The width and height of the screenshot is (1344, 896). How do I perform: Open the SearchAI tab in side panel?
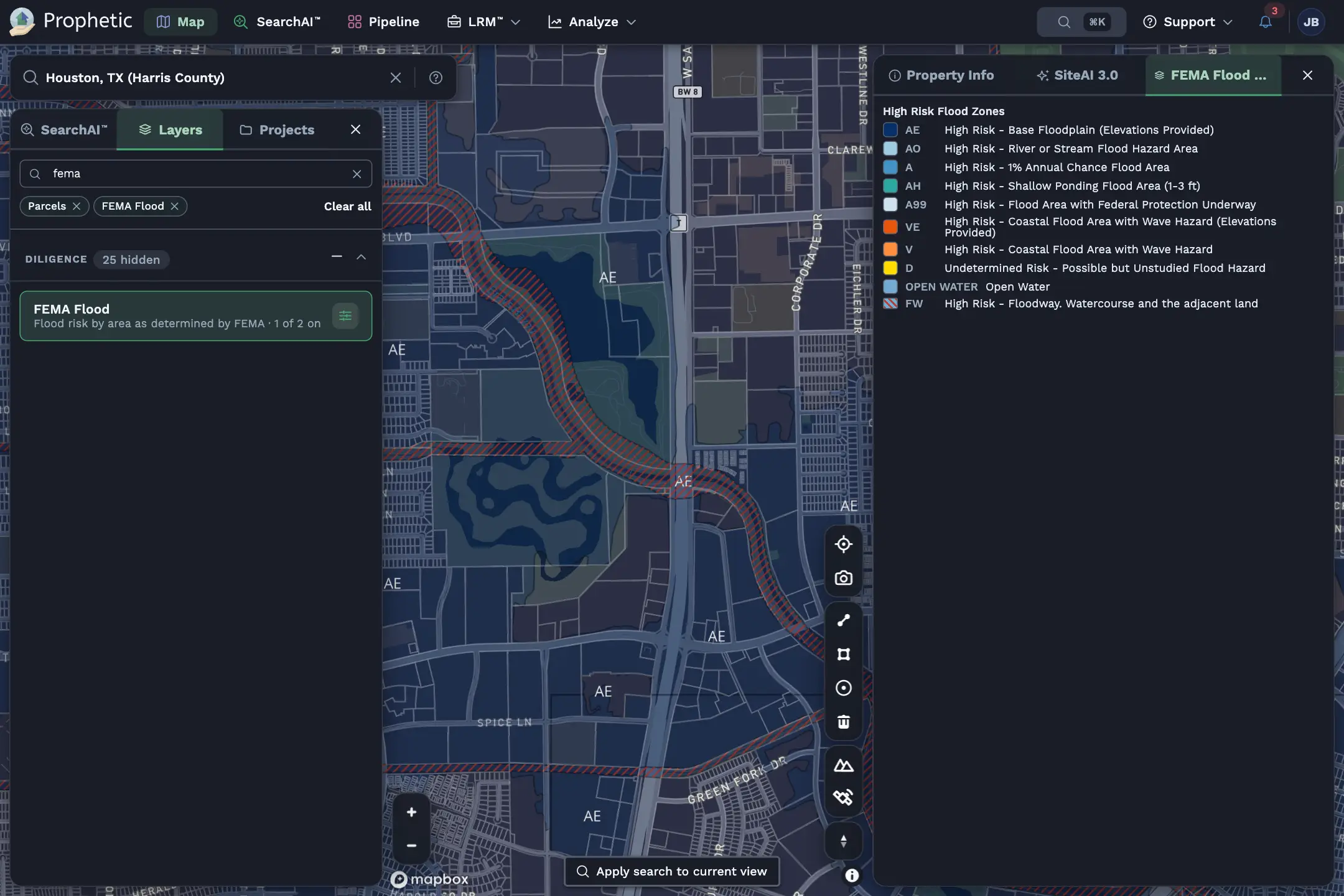pos(64,129)
